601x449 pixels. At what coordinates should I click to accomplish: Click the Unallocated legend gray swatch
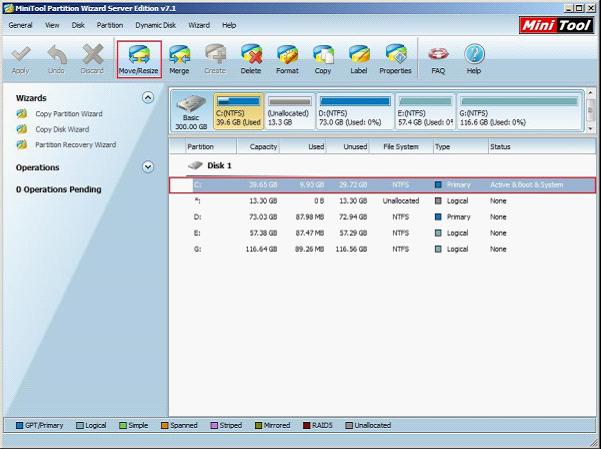point(348,425)
